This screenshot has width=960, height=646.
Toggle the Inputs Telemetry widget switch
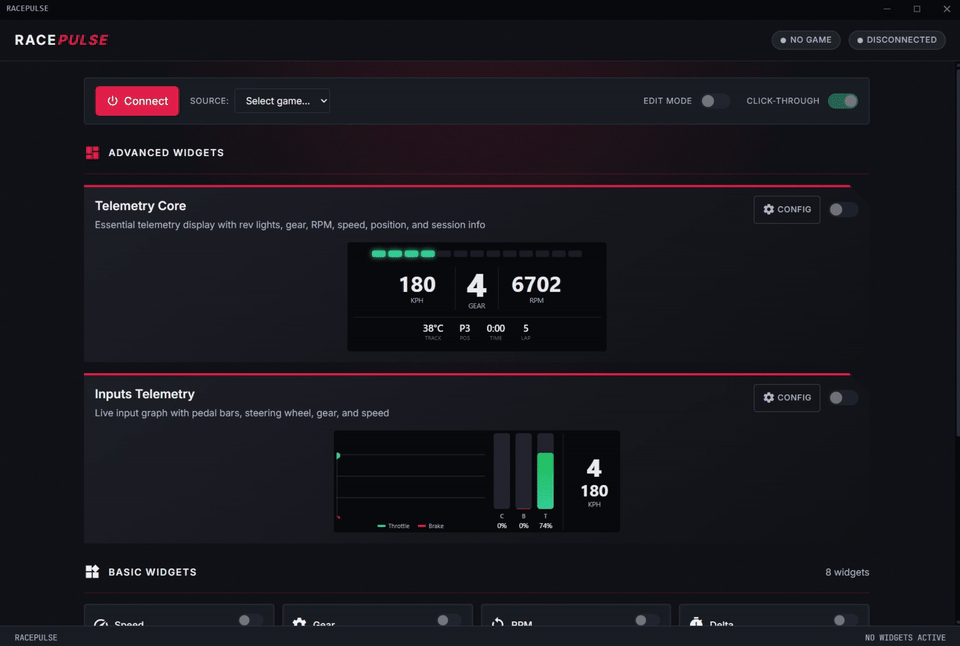(843, 397)
